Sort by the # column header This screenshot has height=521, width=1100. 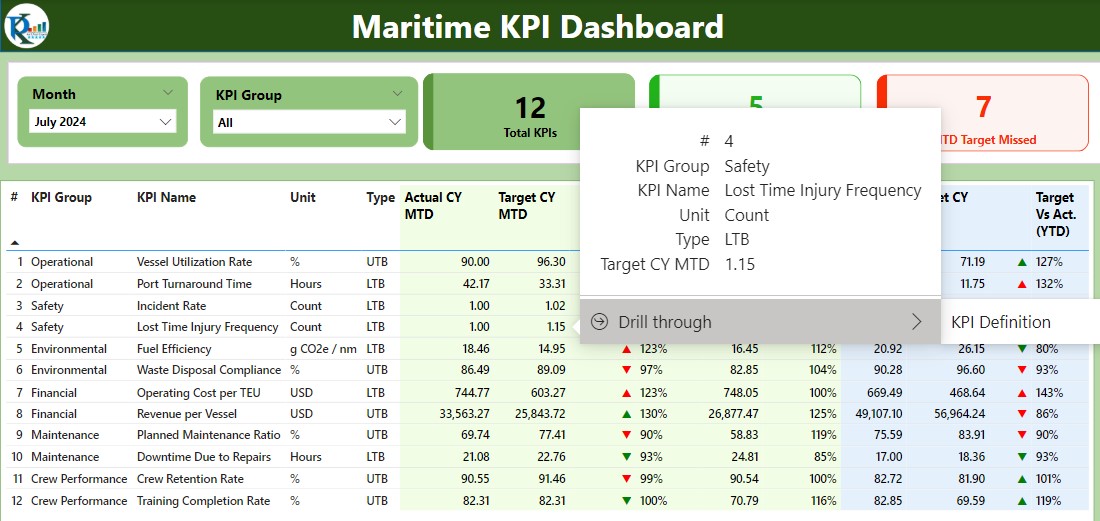tap(14, 198)
